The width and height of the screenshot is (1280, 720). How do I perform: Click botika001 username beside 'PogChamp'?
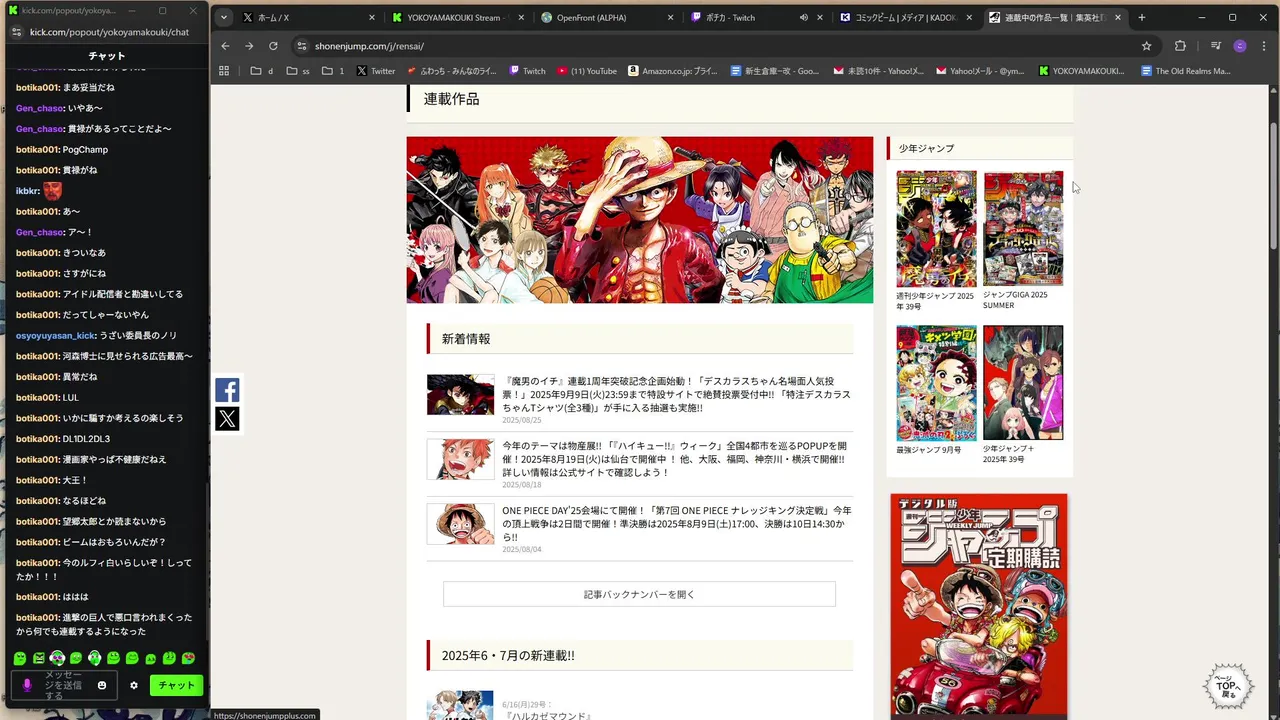pyautogui.click(x=37, y=149)
